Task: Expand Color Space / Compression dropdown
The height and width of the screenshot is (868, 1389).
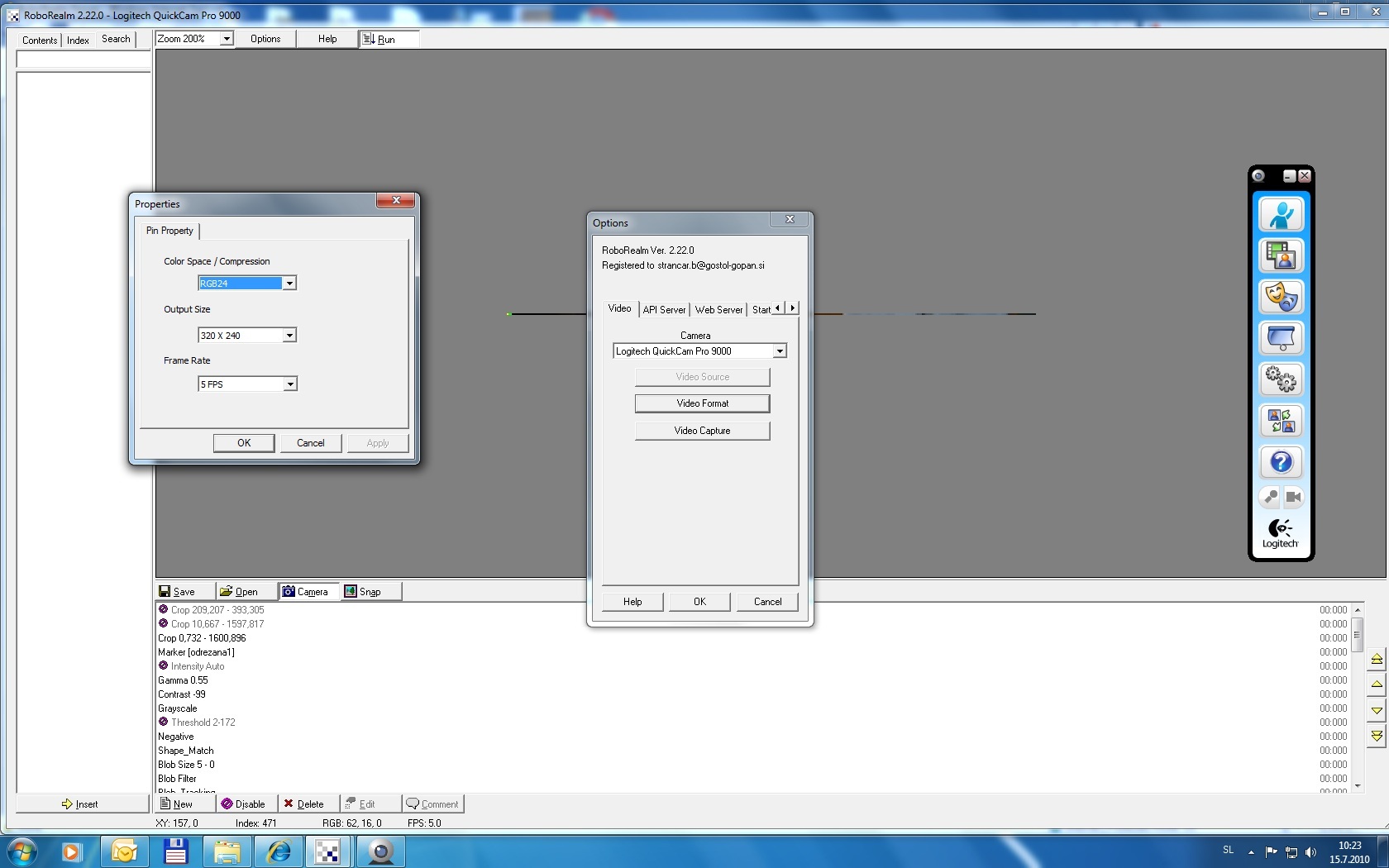Action: (x=289, y=284)
